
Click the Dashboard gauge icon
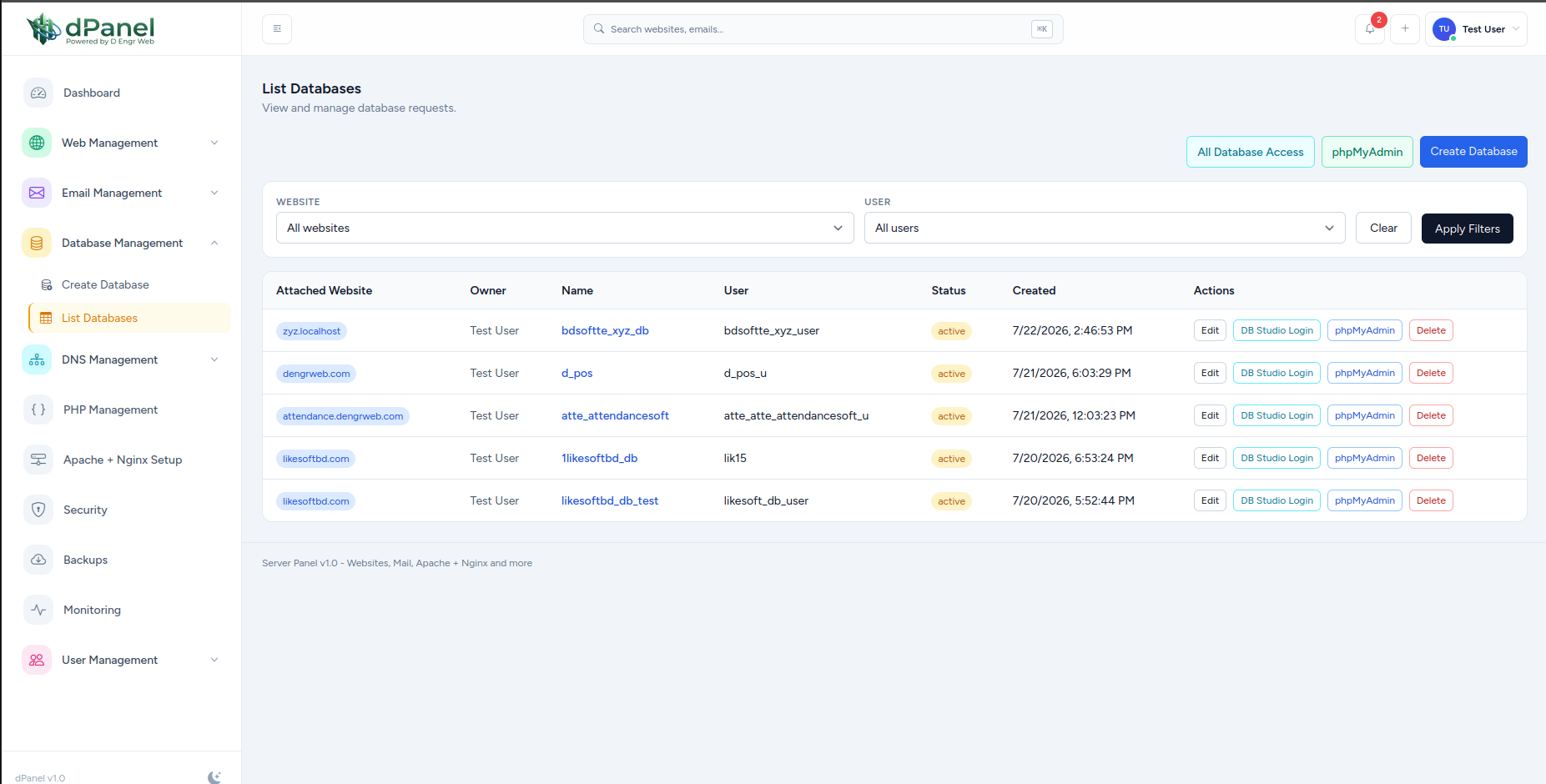[x=38, y=93]
